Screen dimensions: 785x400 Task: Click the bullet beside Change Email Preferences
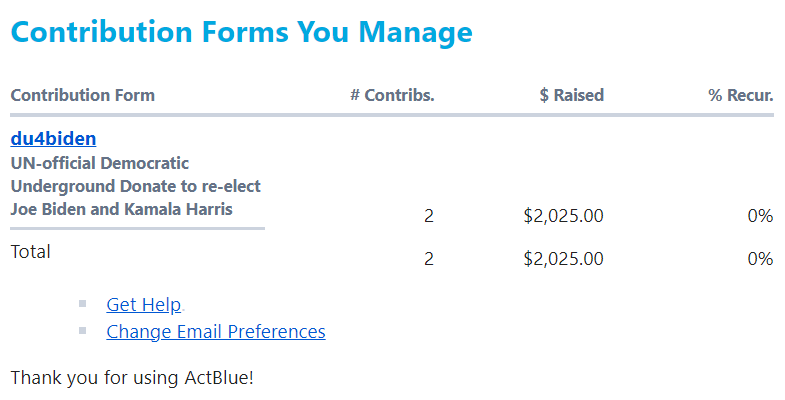pyautogui.click(x=82, y=329)
